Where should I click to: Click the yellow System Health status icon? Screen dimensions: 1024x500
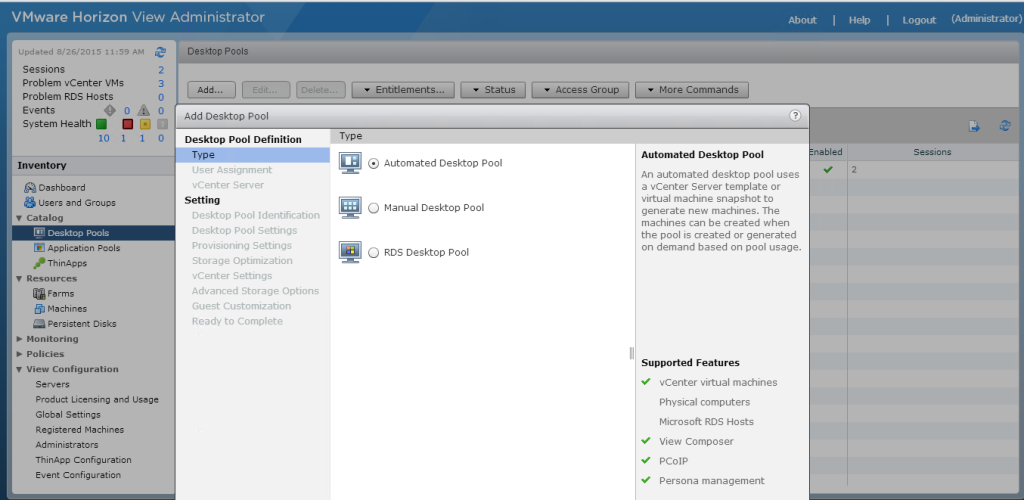pyautogui.click(x=146, y=124)
